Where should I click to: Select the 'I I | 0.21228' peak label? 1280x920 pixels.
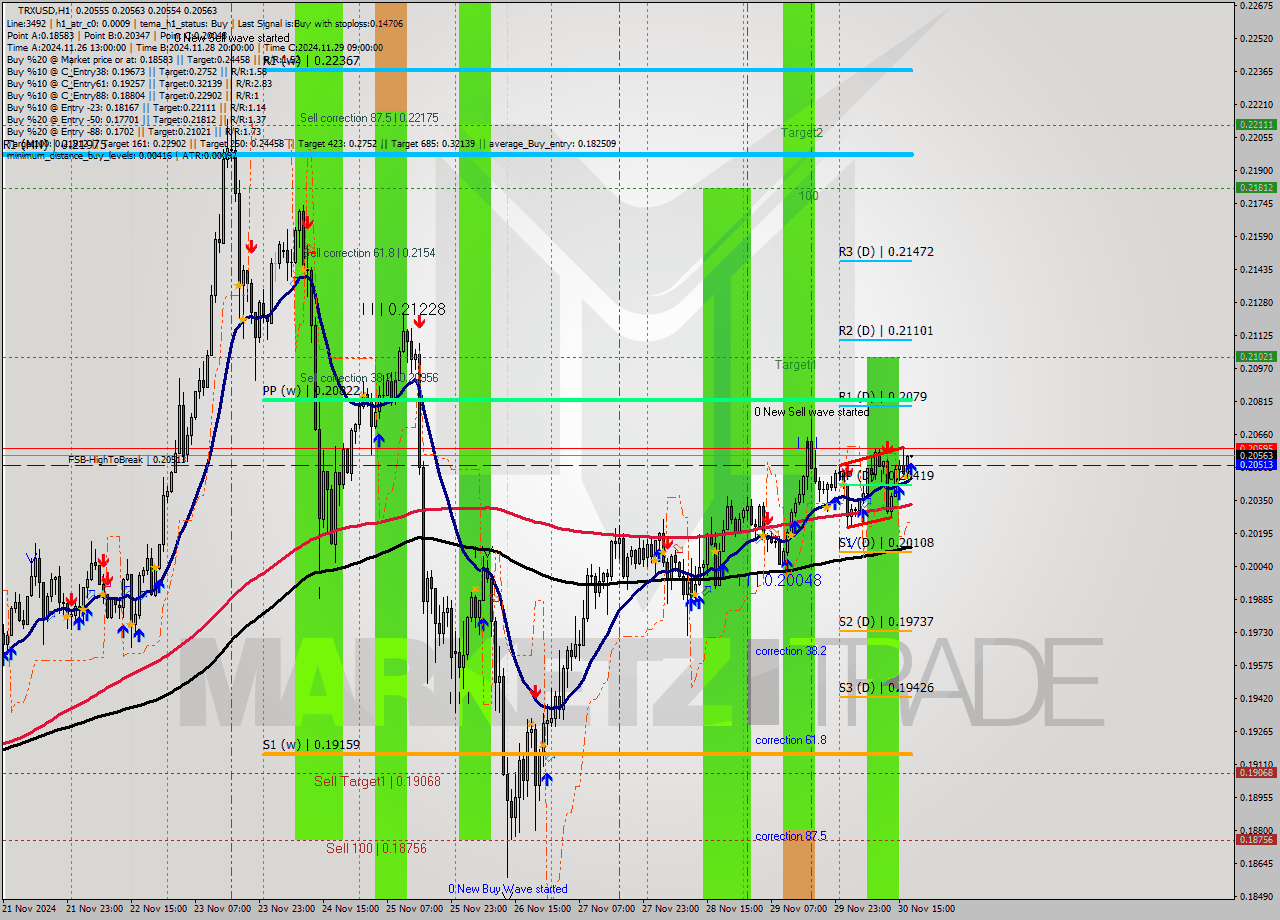click(403, 310)
